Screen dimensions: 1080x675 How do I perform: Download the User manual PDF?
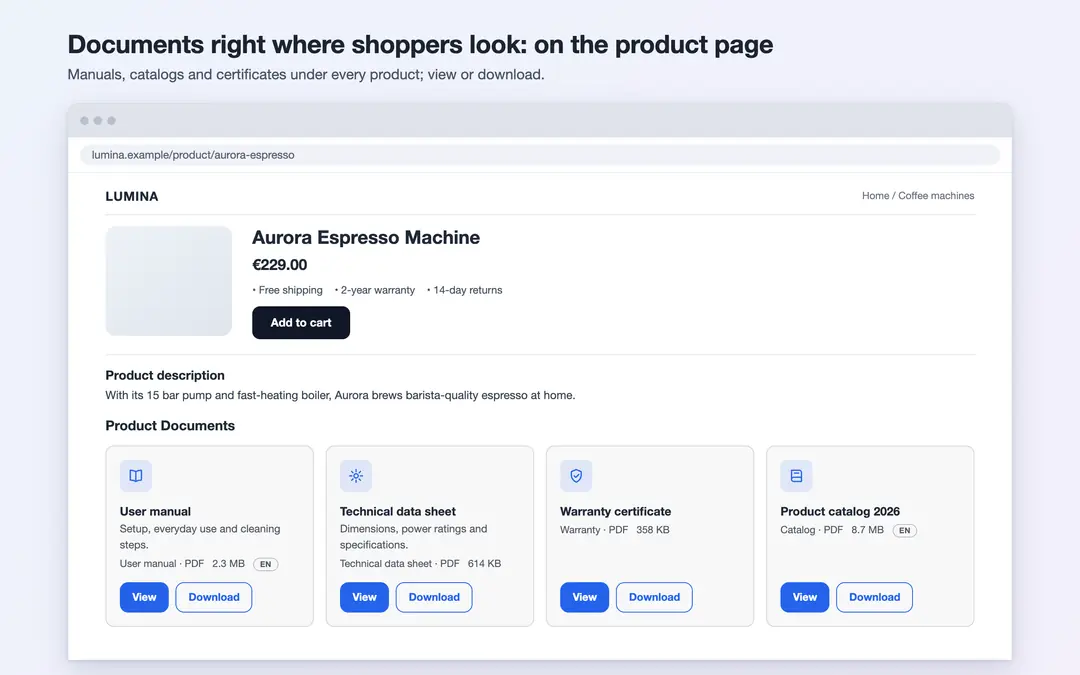[214, 597]
